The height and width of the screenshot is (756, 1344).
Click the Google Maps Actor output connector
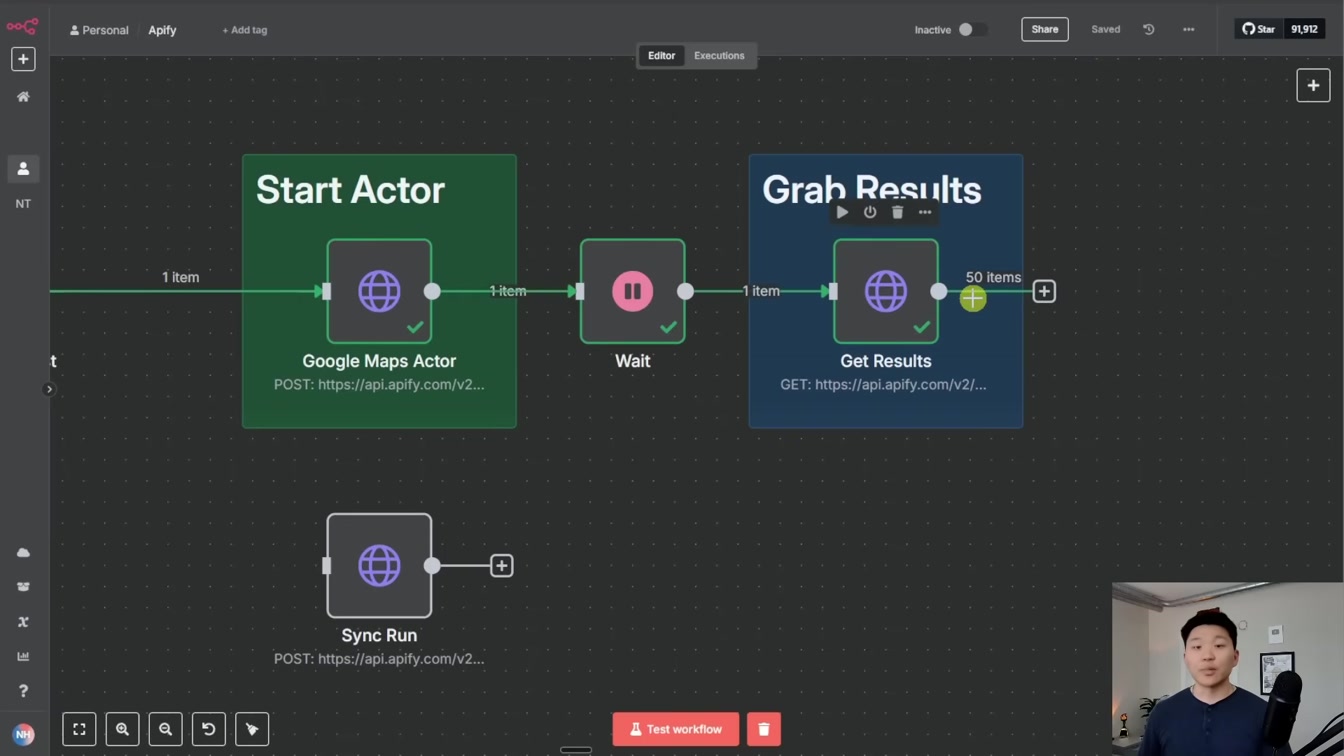(x=432, y=291)
